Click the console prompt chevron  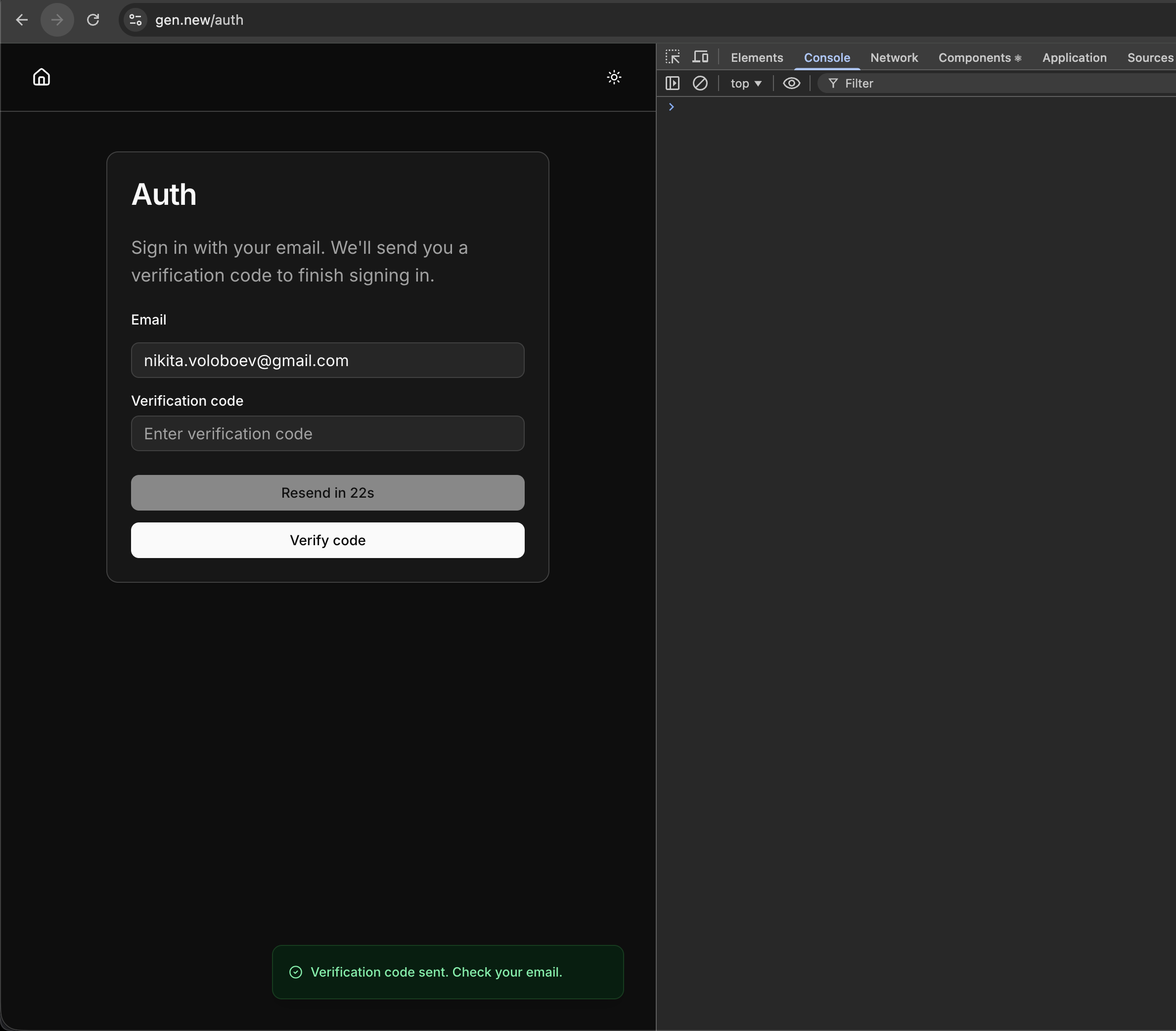671,107
